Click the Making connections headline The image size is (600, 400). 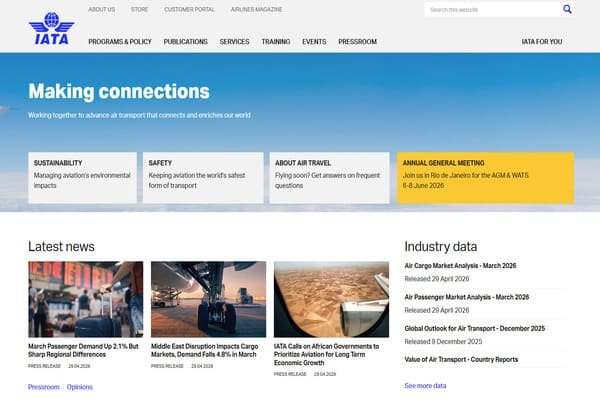(x=119, y=91)
